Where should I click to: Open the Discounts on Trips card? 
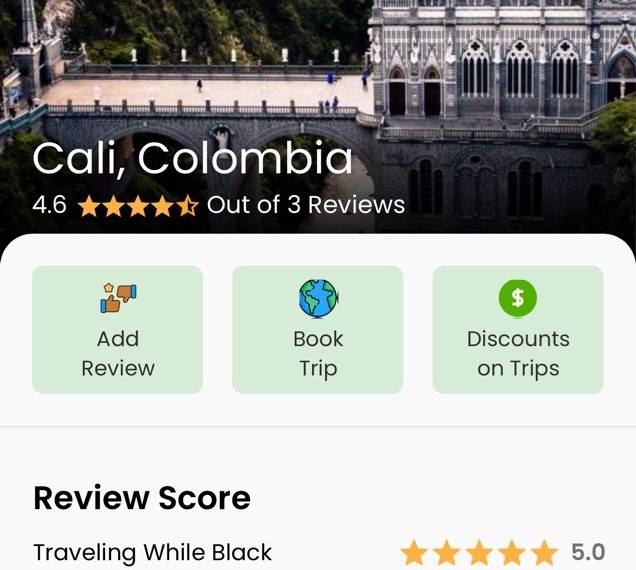click(518, 329)
